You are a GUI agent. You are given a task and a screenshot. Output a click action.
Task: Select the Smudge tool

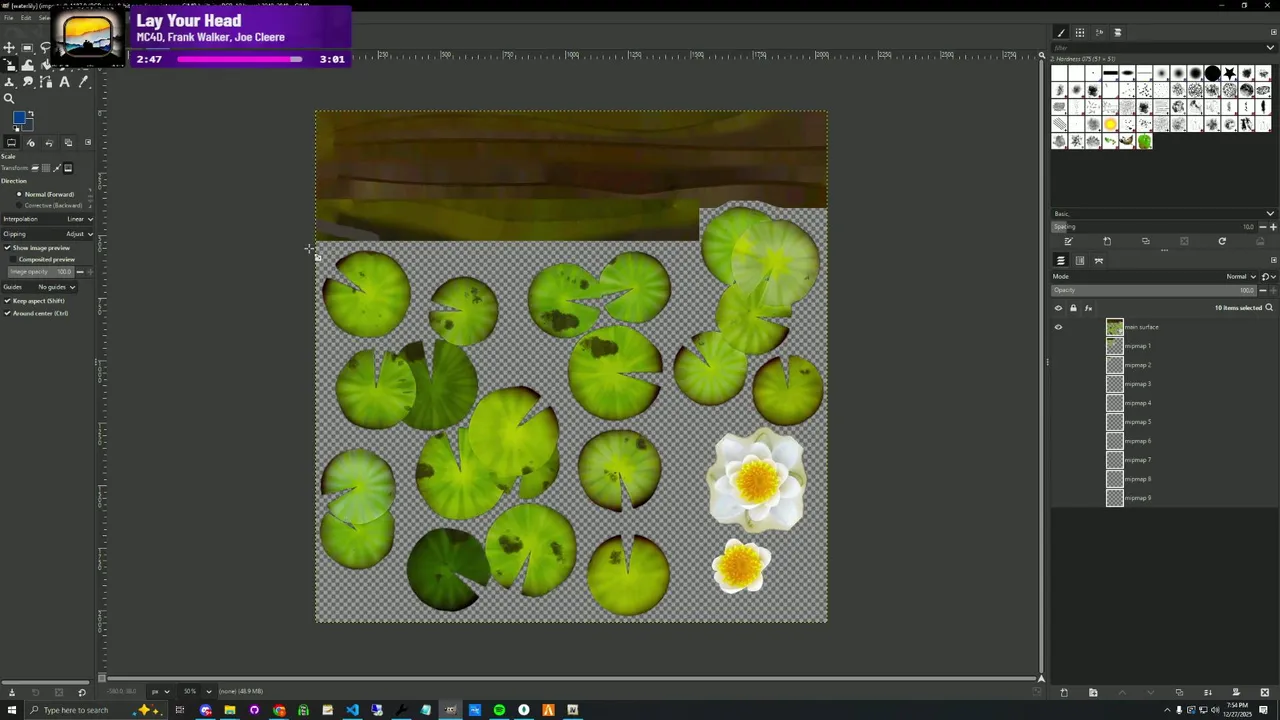click(28, 82)
